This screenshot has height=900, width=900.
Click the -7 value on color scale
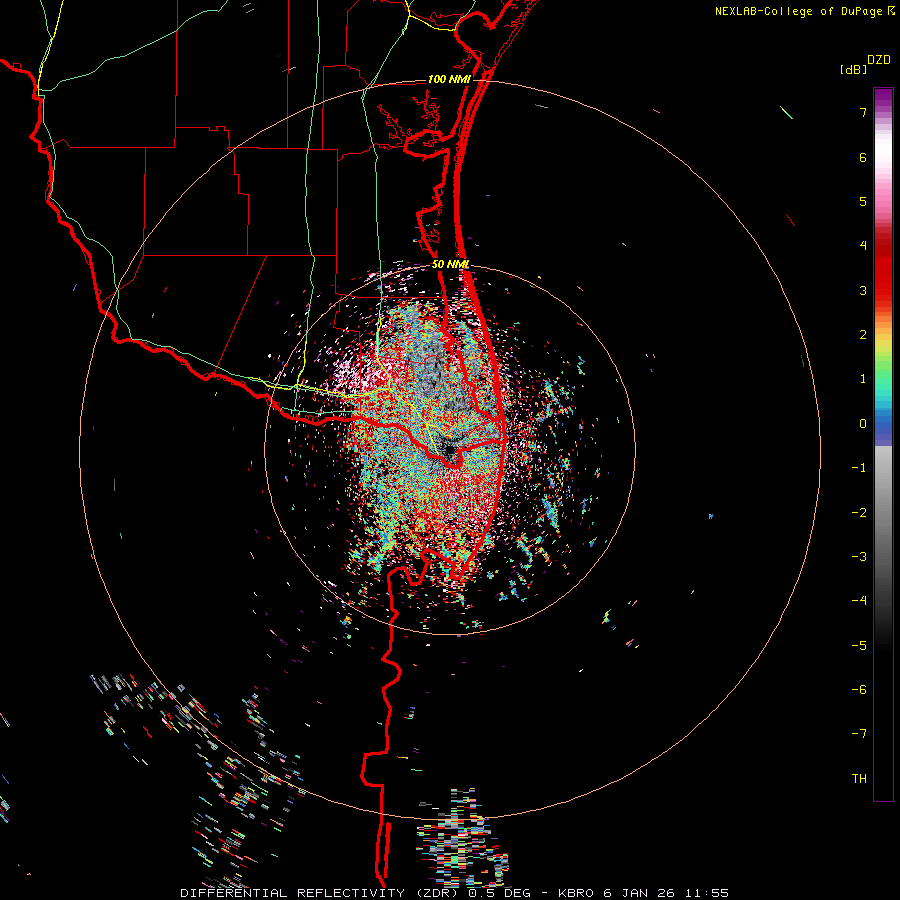859,734
